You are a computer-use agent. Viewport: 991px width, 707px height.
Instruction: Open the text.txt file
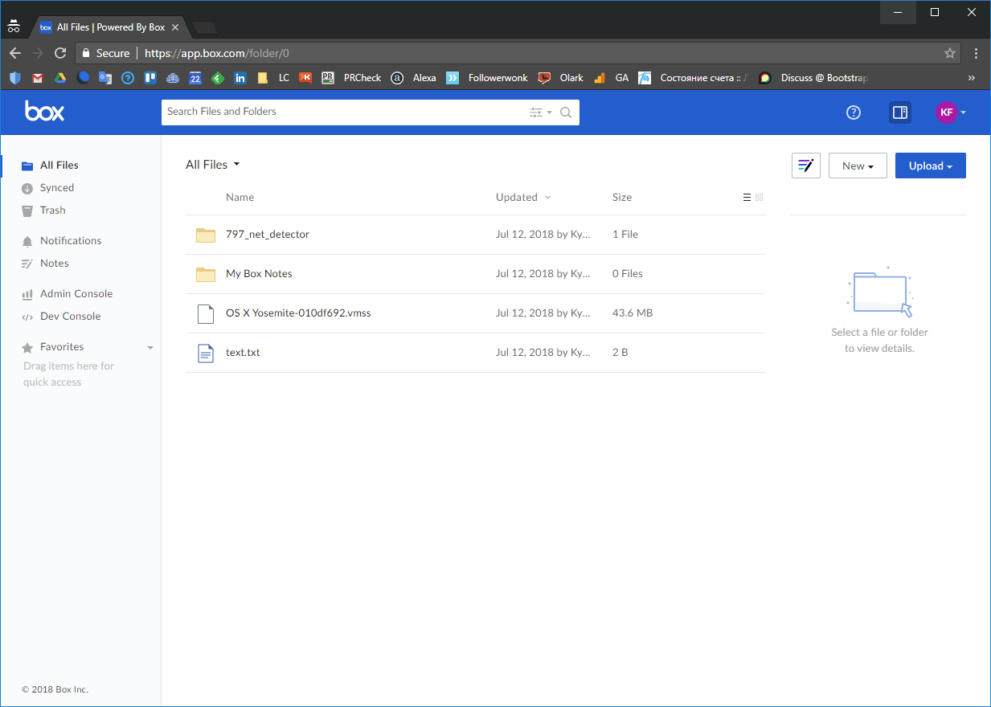(x=243, y=352)
